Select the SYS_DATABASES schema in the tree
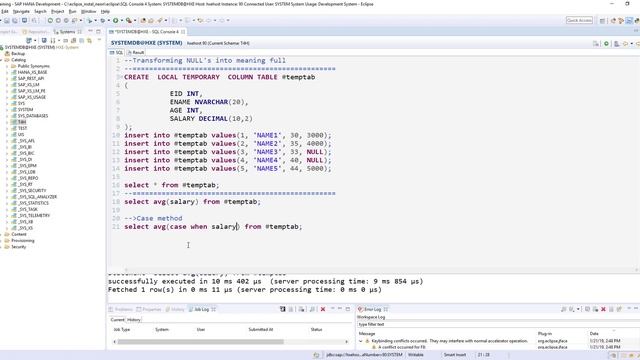The height and width of the screenshot is (360, 640). tap(33, 116)
